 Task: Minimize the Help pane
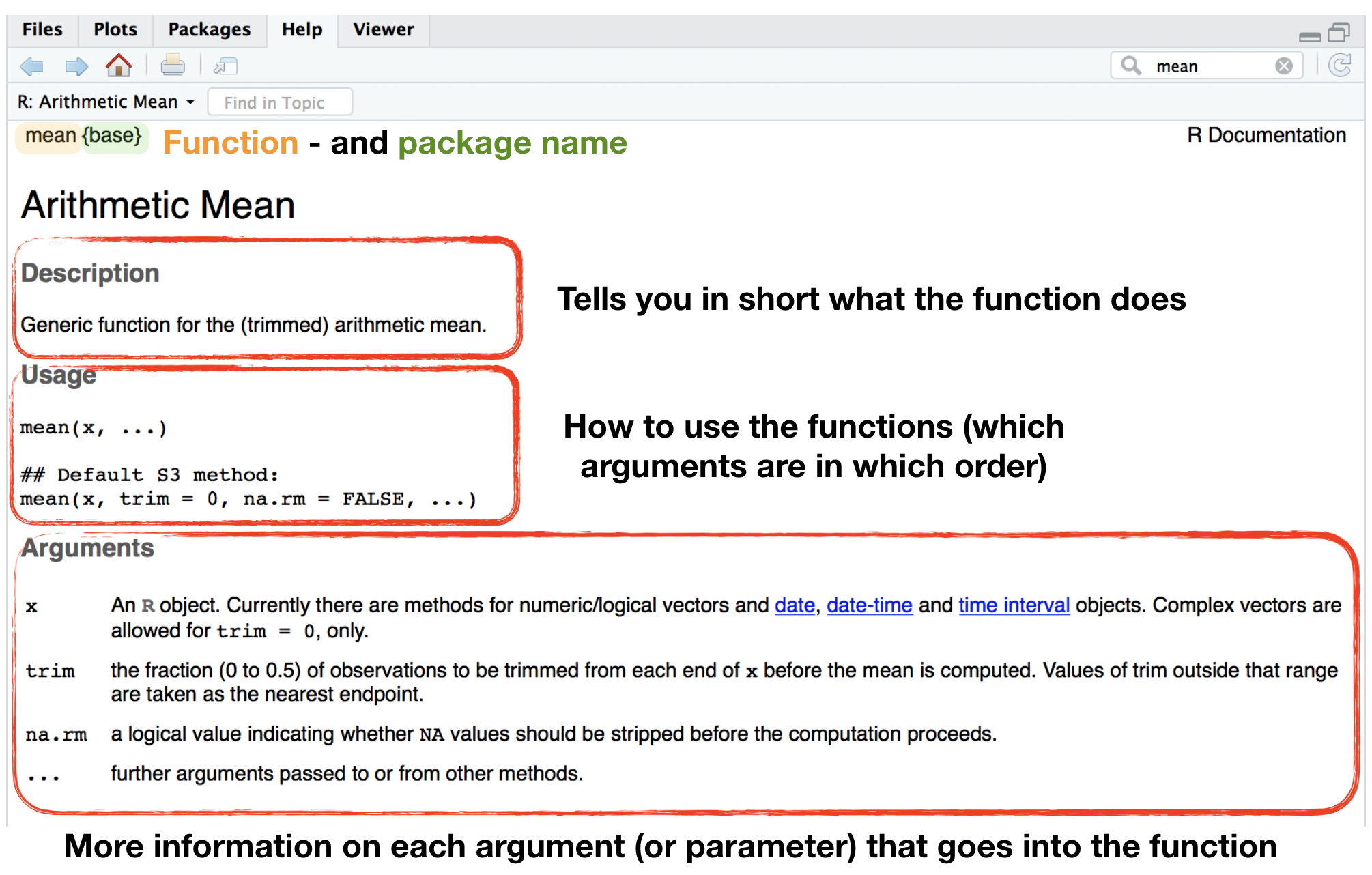point(1309,35)
